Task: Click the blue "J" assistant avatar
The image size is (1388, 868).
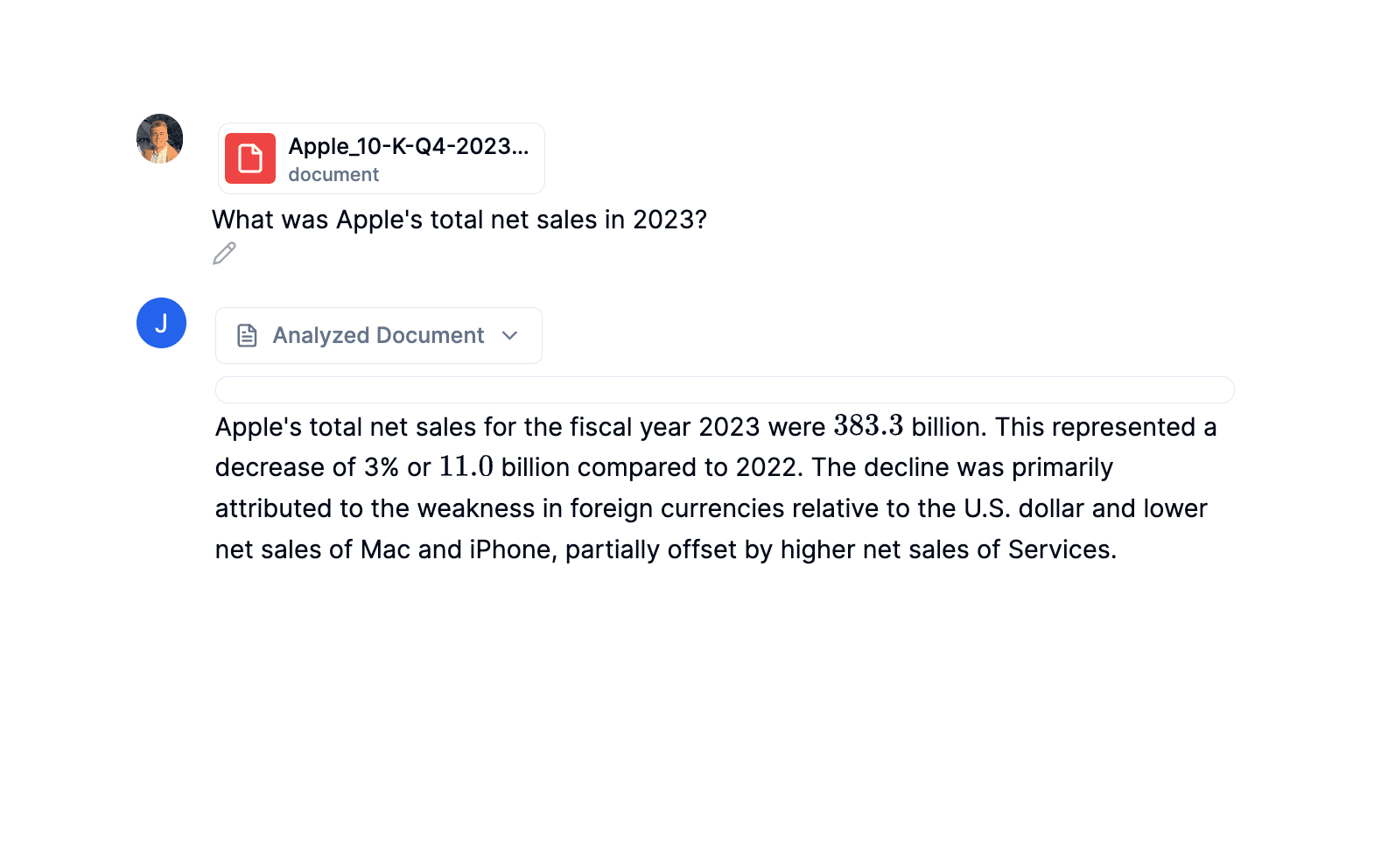Action: [x=161, y=323]
